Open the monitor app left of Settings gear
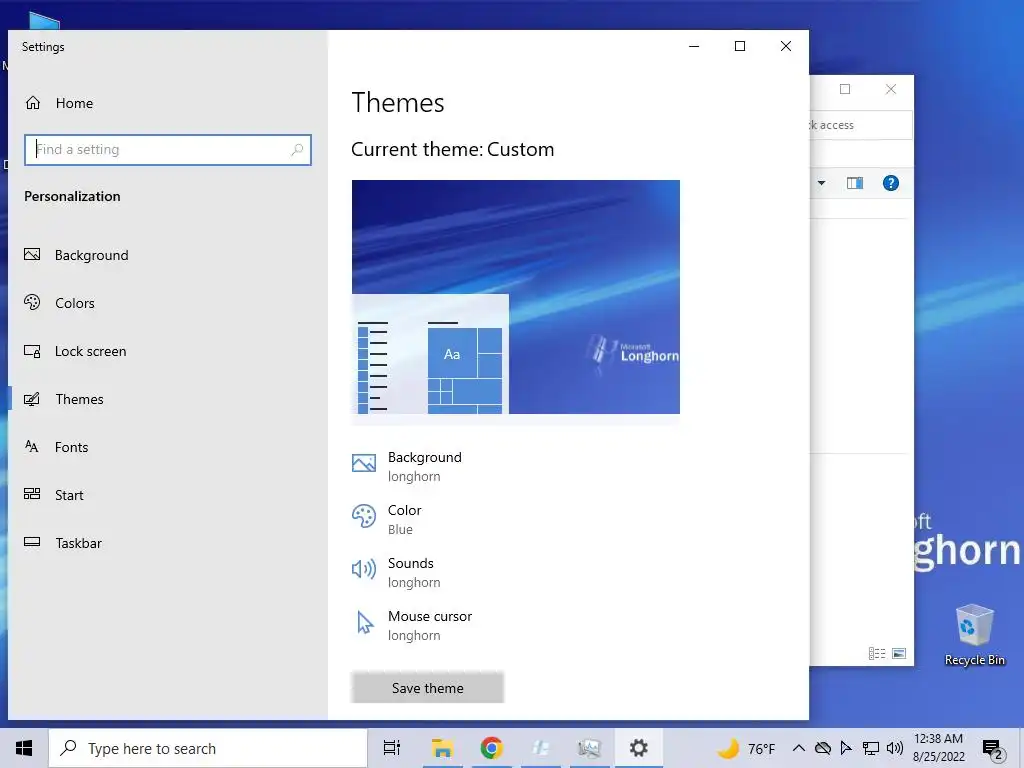The width and height of the screenshot is (1024, 768). click(x=589, y=748)
